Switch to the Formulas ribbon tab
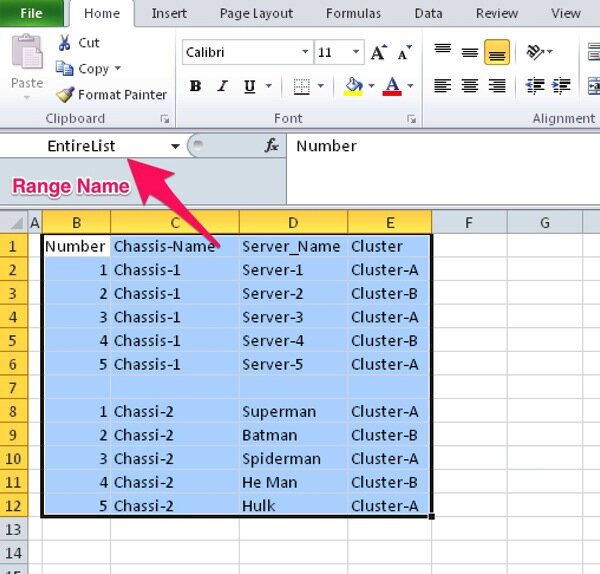This screenshot has width=600, height=574. [354, 13]
